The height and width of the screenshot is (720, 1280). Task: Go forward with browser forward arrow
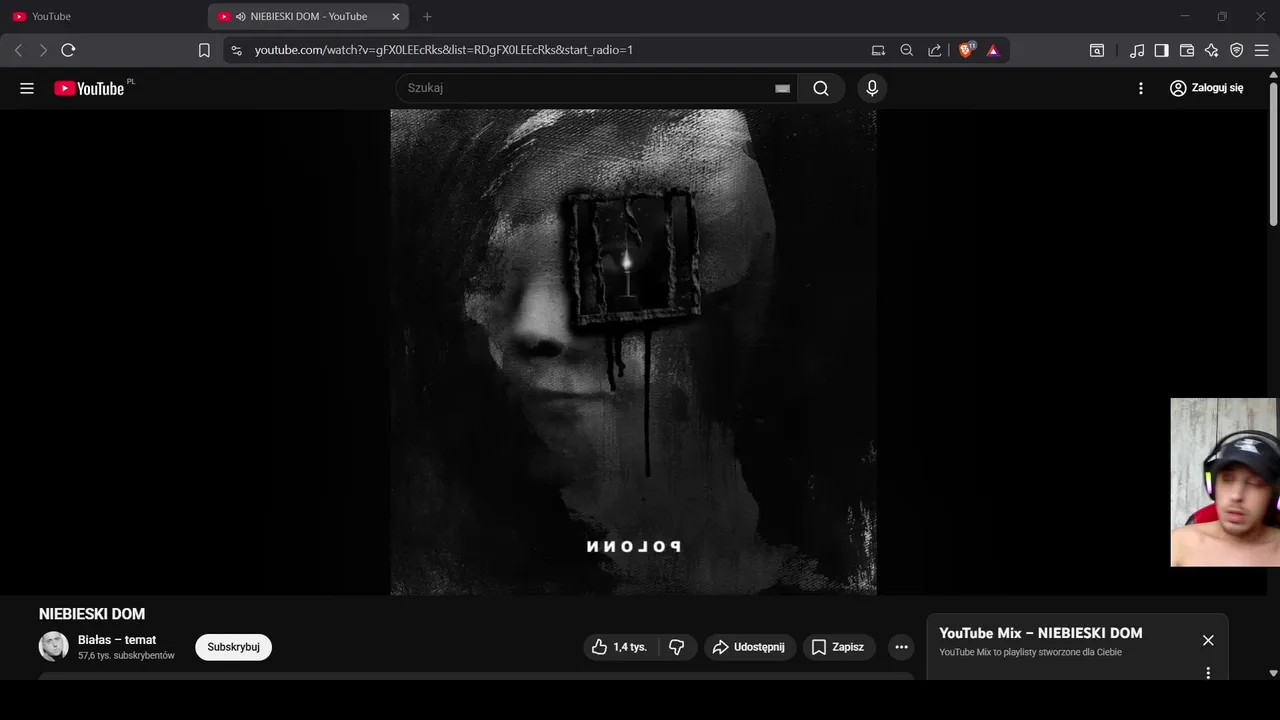pyautogui.click(x=43, y=50)
